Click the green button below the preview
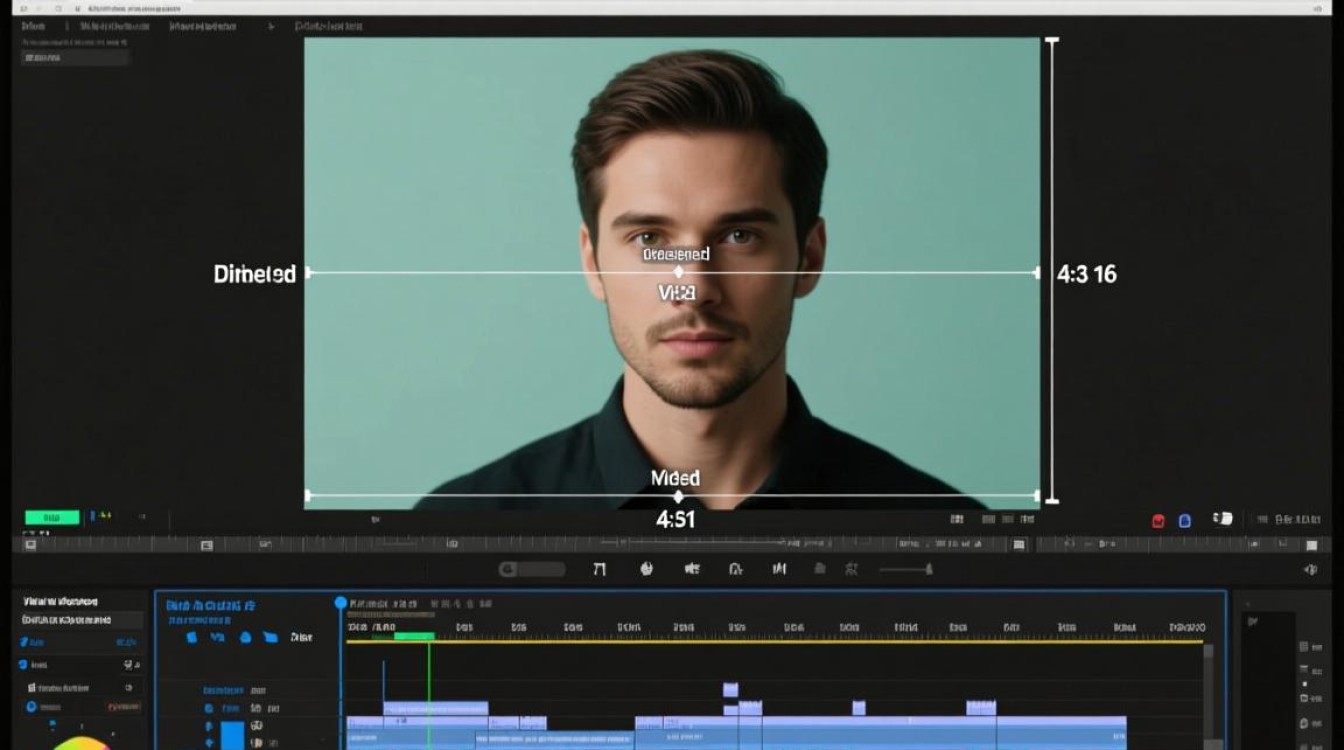Screen dimensions: 1344x750 click(x=52, y=517)
